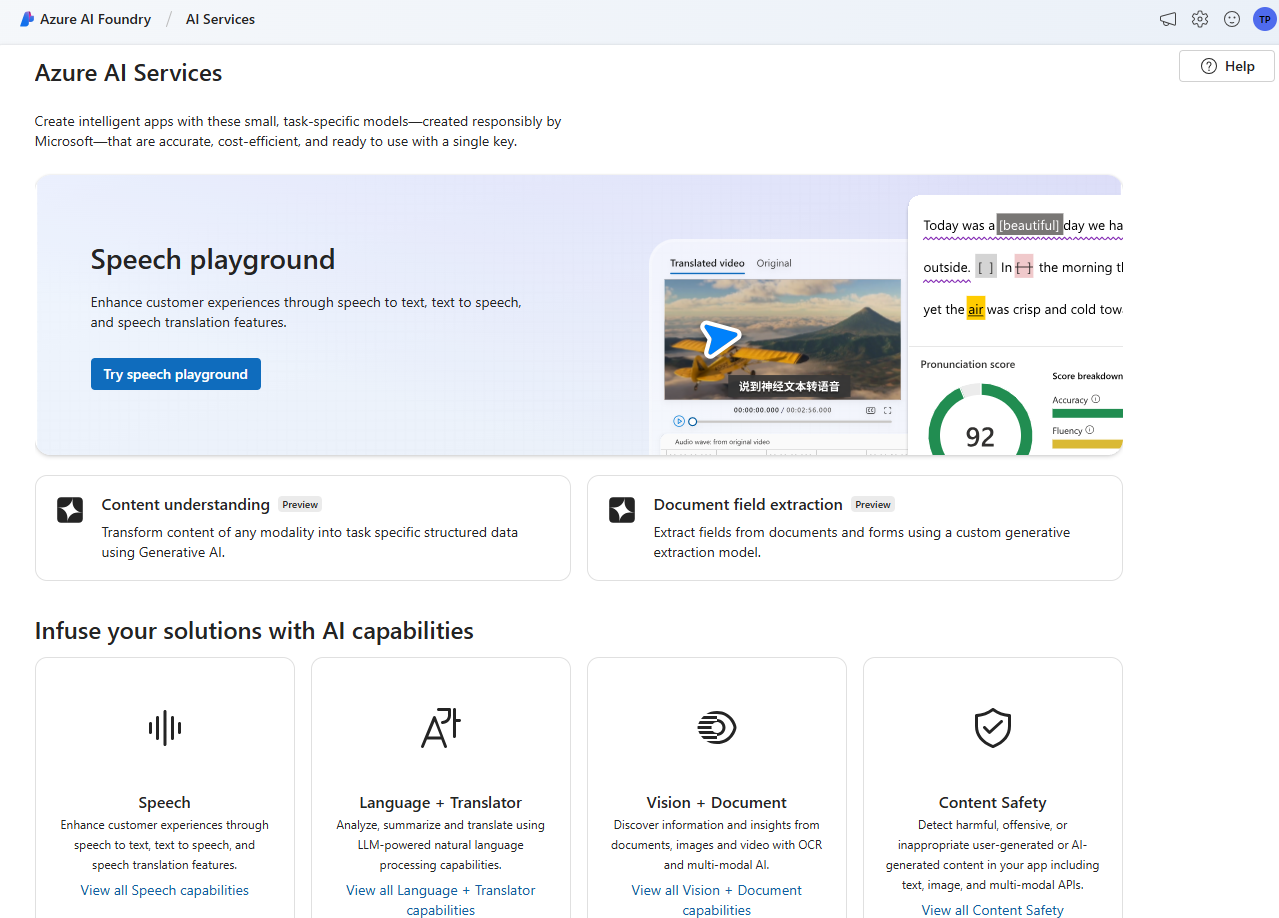Viewport: 1279px width, 918px height.
Task: Click the Speech card heading
Action: tap(165, 802)
